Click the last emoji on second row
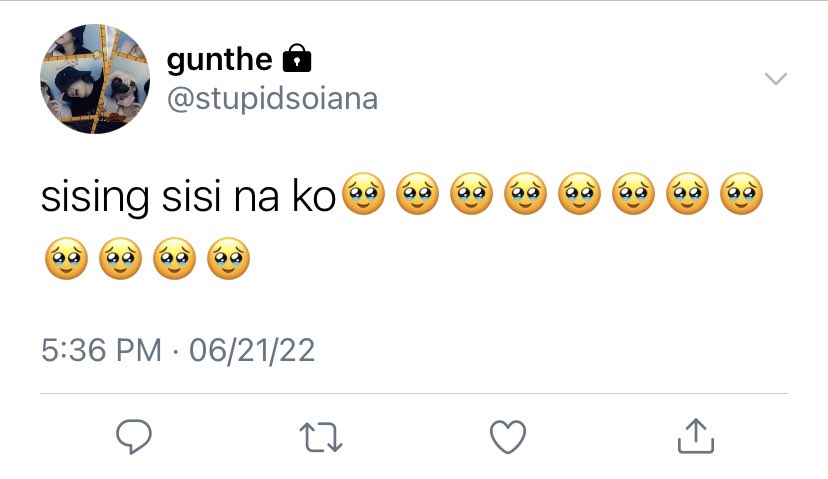The height and width of the screenshot is (479, 828). pyautogui.click(x=228, y=258)
